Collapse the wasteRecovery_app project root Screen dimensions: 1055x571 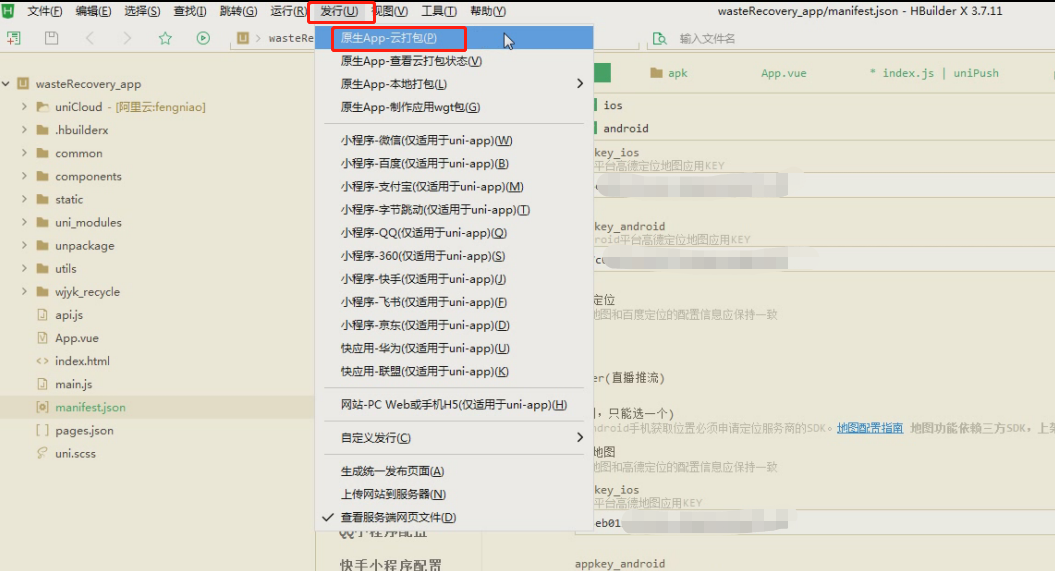[6, 83]
